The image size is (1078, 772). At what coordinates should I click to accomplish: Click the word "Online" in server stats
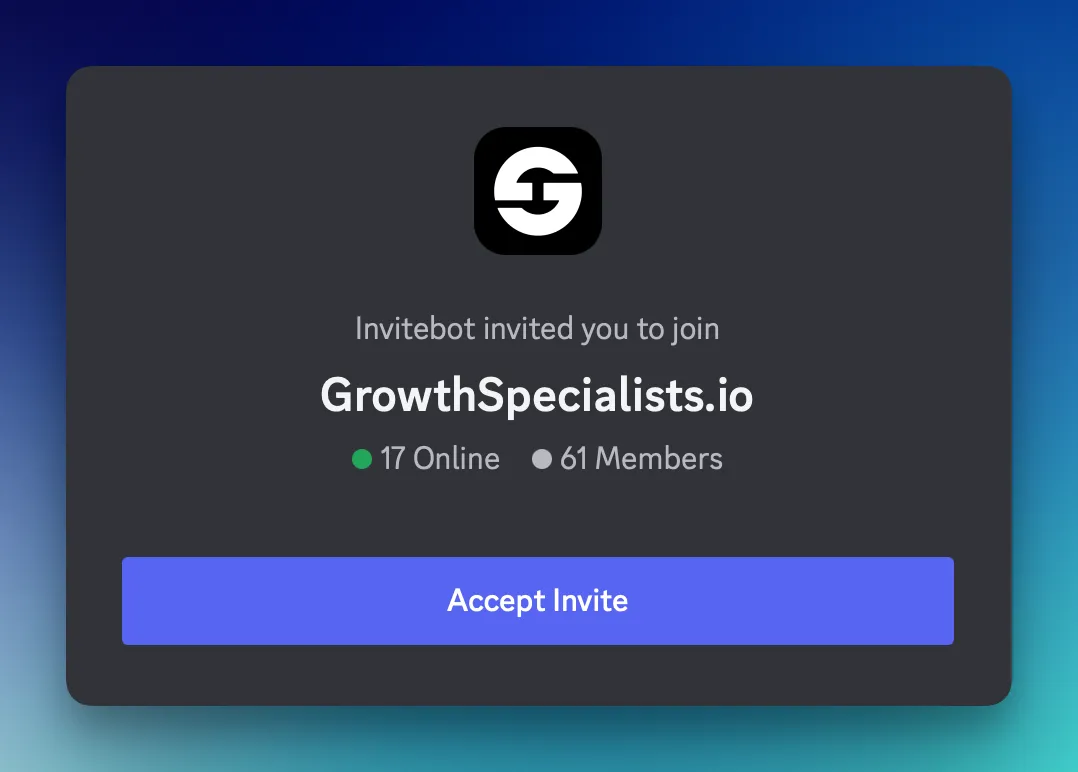456,459
